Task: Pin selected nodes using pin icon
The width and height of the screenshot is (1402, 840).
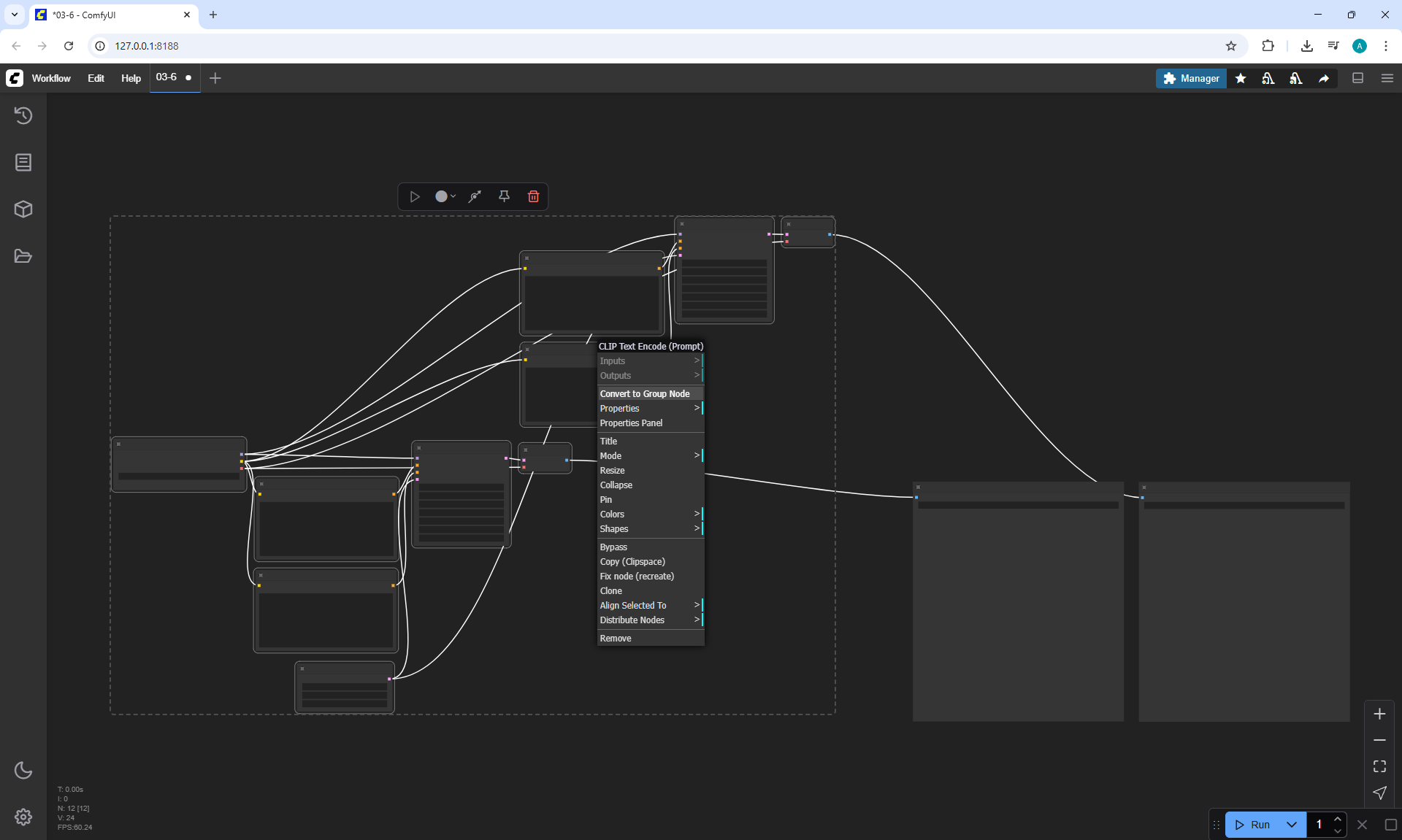Action: pyautogui.click(x=504, y=196)
